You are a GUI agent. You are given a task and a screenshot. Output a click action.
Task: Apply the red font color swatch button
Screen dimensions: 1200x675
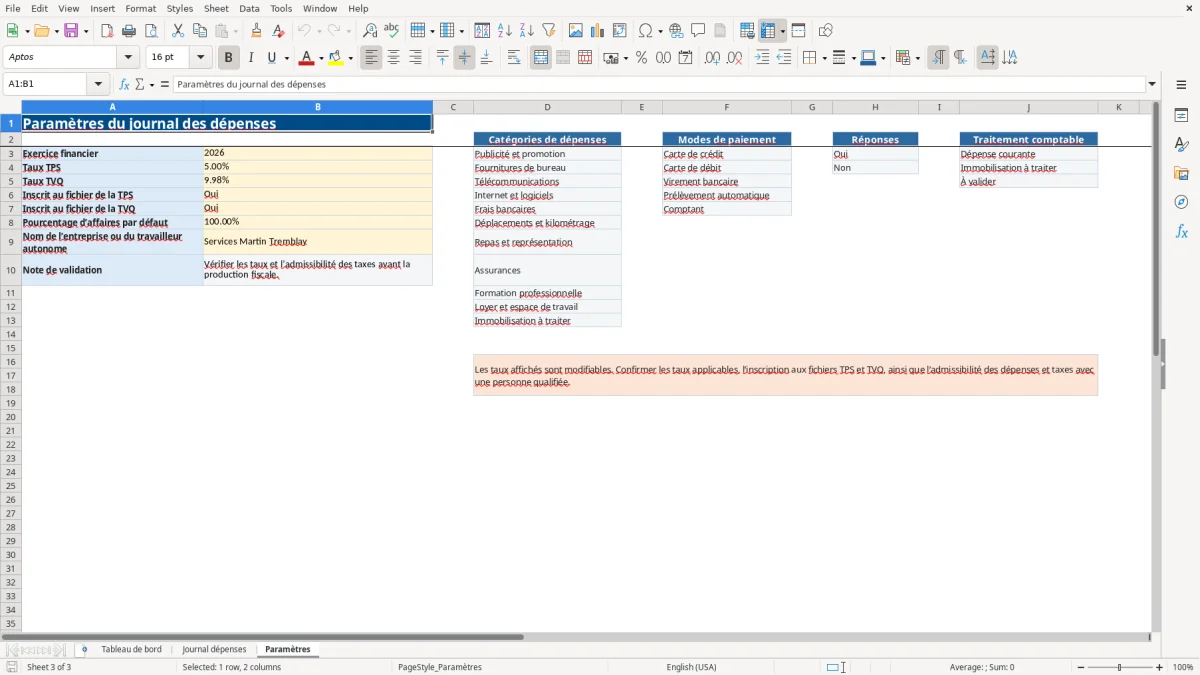click(x=306, y=58)
